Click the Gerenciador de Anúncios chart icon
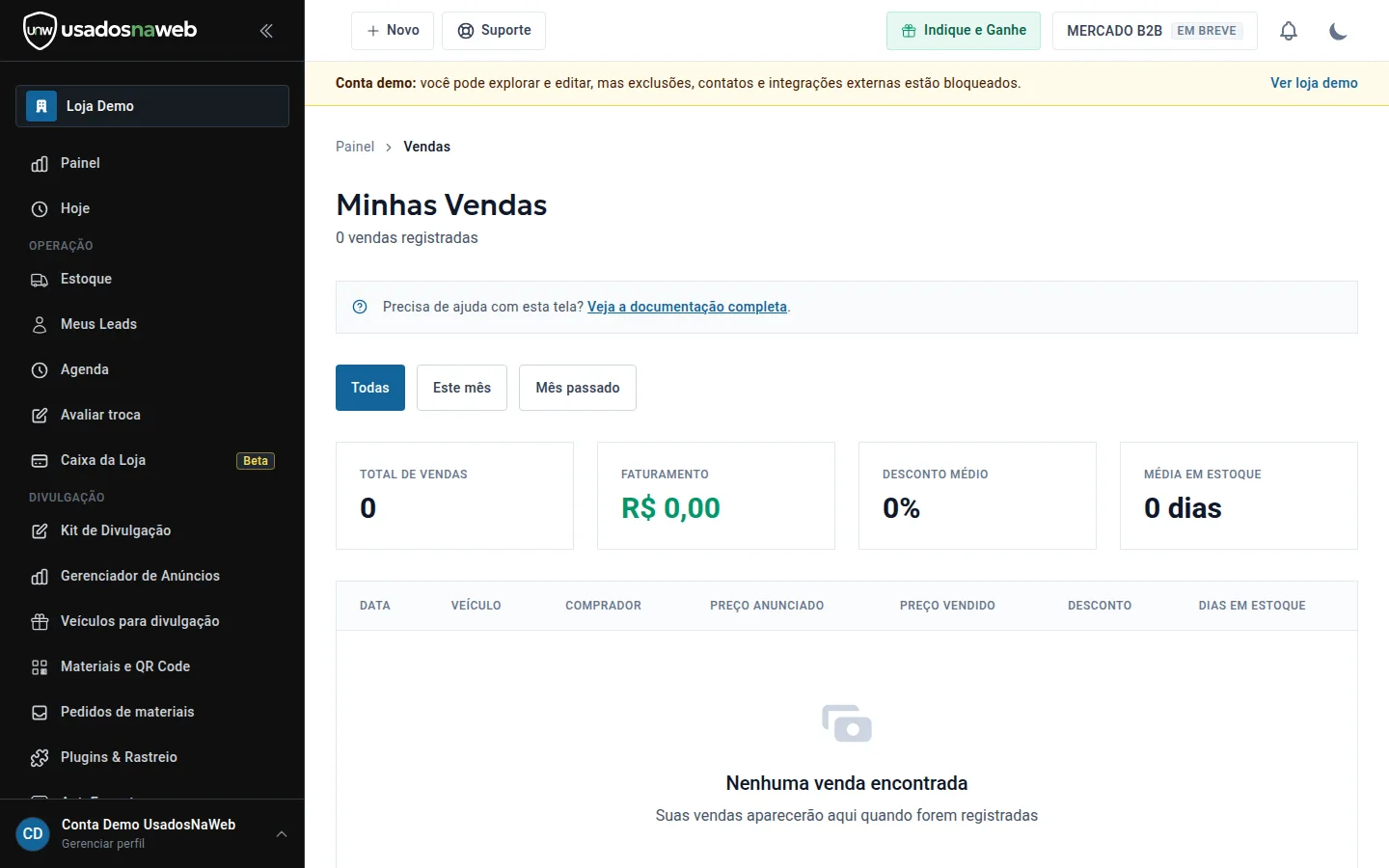 click(x=40, y=577)
